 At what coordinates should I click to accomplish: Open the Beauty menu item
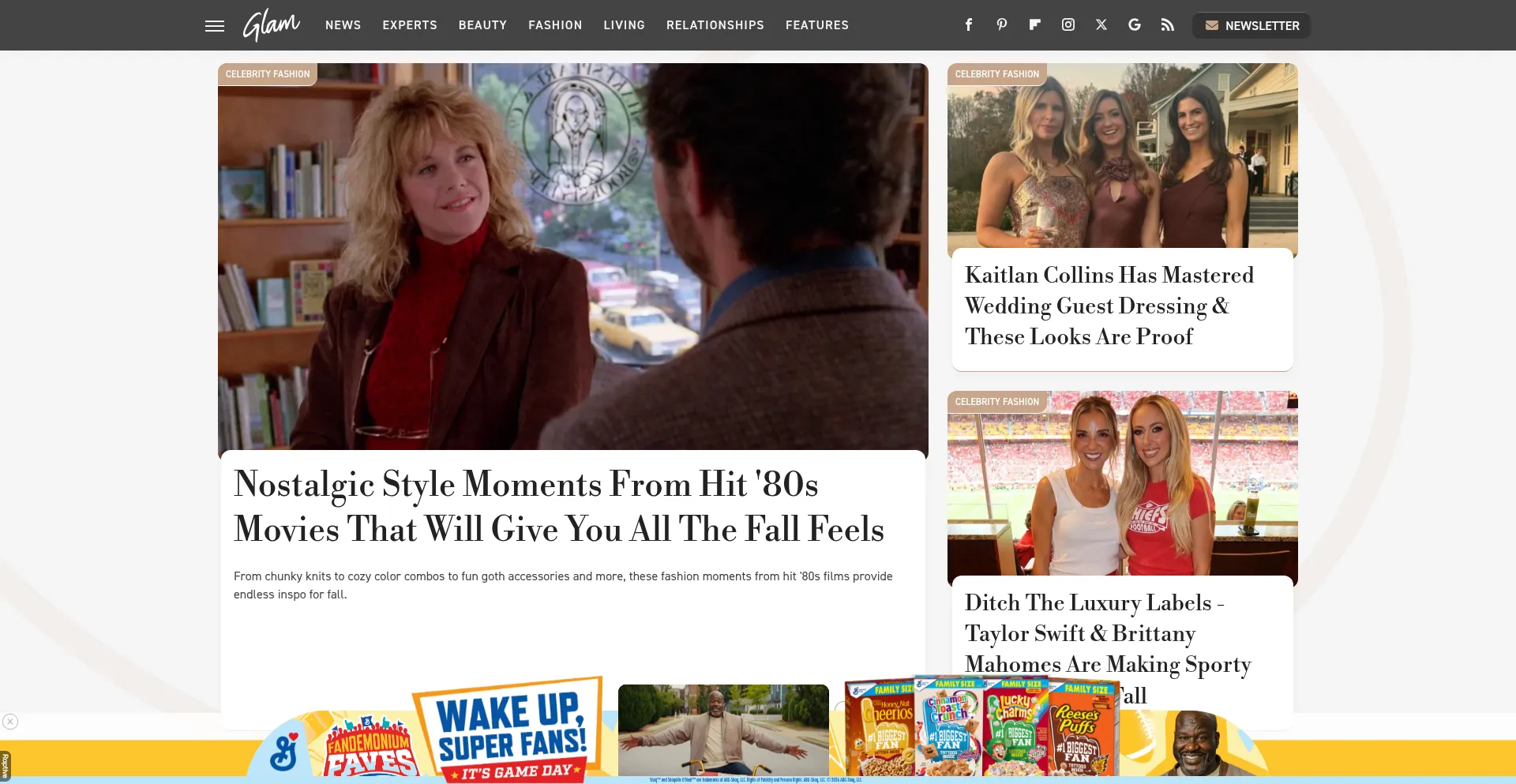pos(482,25)
